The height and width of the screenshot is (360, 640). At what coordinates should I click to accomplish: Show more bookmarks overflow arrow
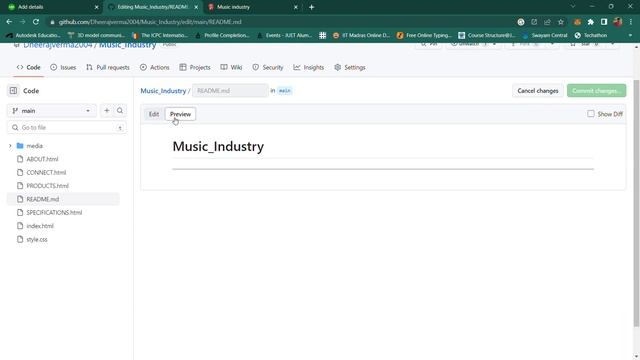click(630, 36)
